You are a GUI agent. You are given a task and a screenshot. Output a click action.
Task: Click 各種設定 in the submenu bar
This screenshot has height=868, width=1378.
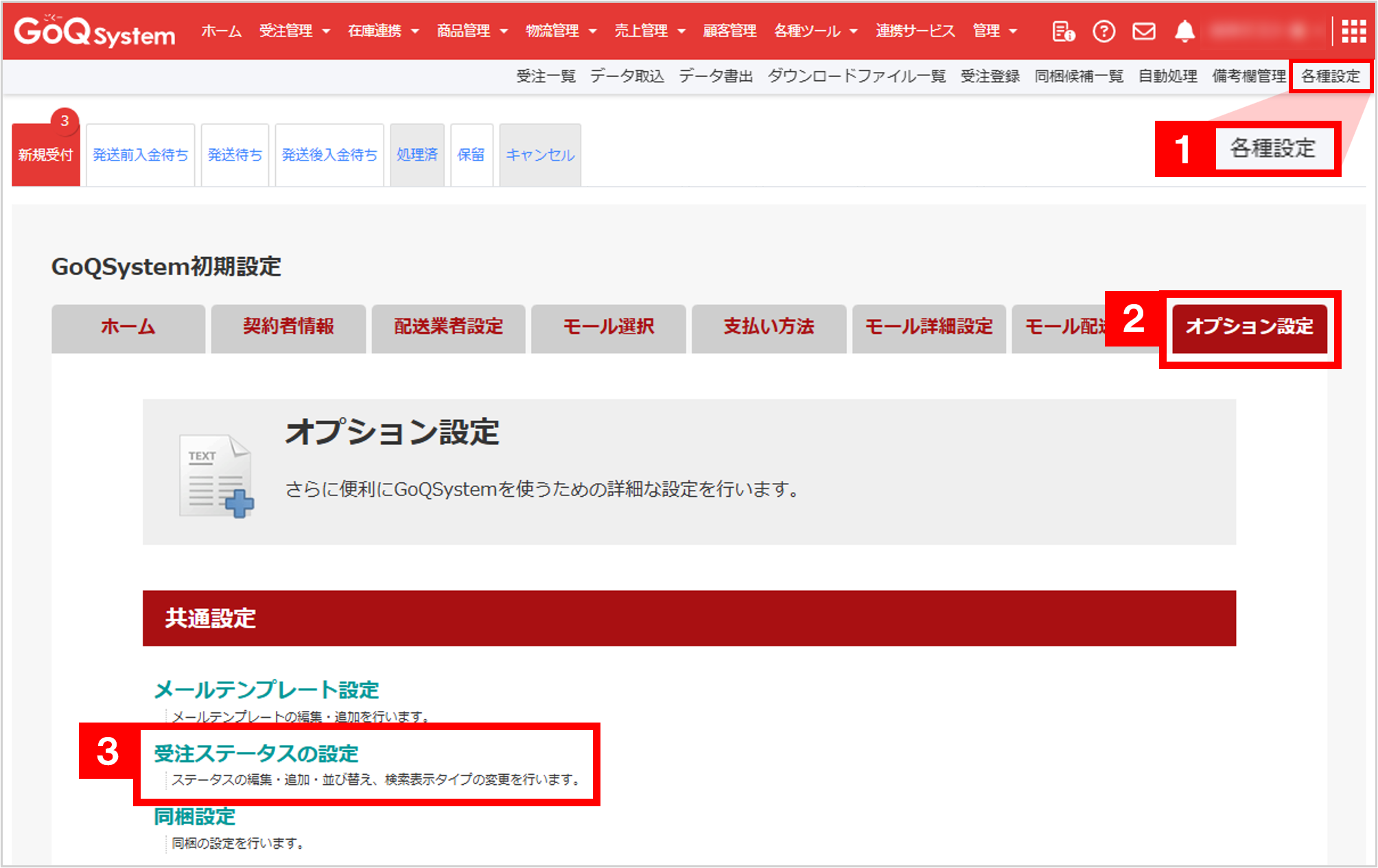click(1330, 76)
